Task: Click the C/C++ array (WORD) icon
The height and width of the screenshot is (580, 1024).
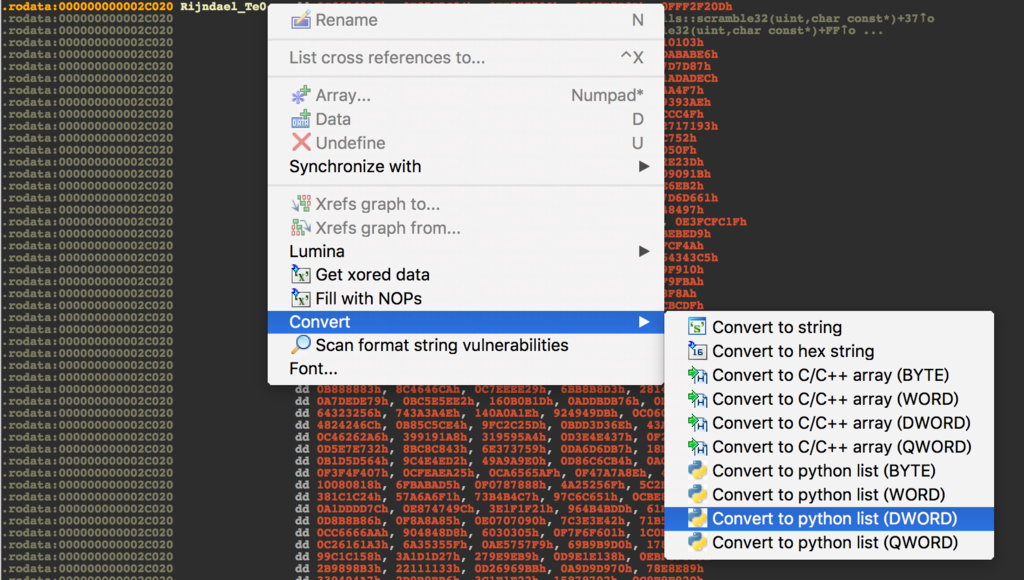Action: pos(697,398)
